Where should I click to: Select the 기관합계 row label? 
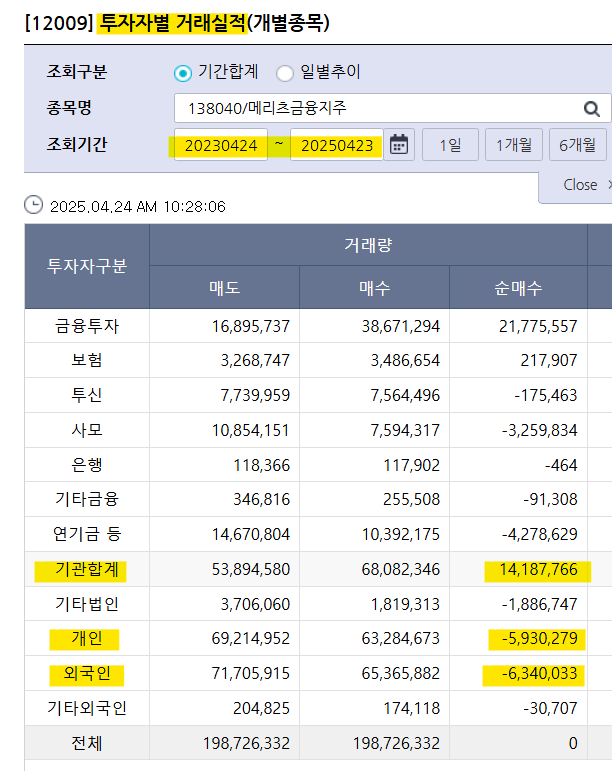click(x=87, y=569)
